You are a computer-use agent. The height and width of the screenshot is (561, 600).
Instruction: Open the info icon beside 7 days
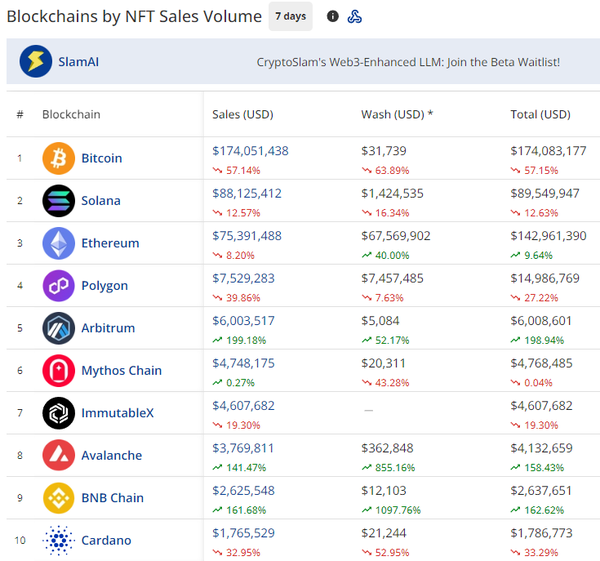pos(333,16)
